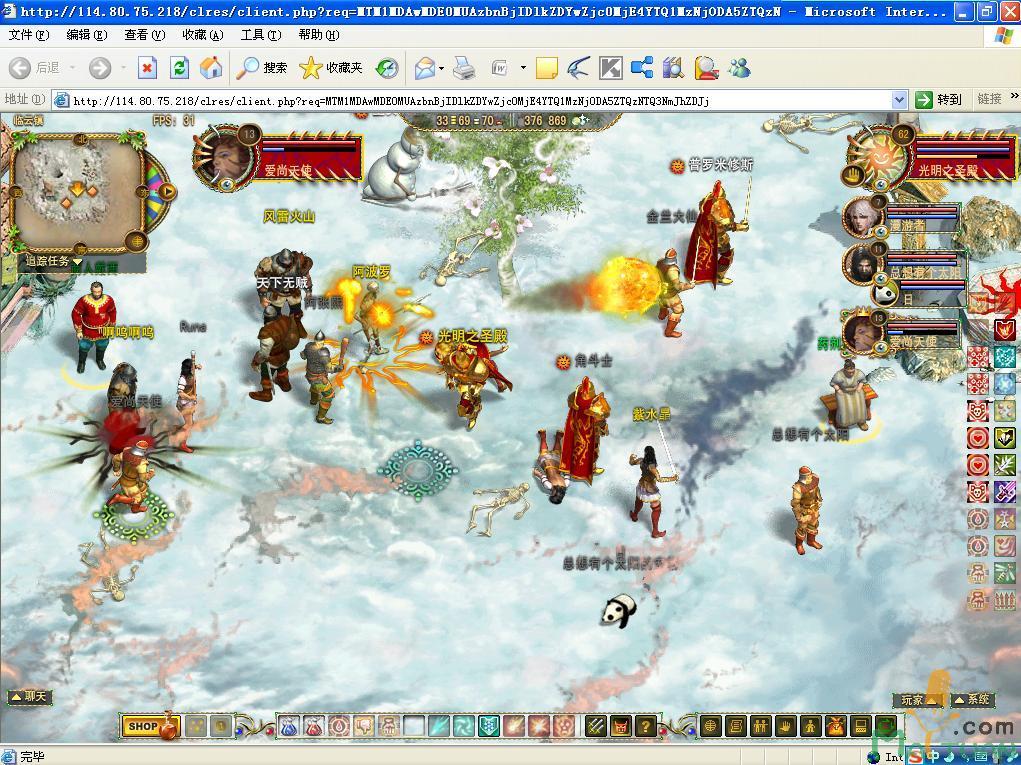Open the address bar dropdown arrow

[898, 100]
